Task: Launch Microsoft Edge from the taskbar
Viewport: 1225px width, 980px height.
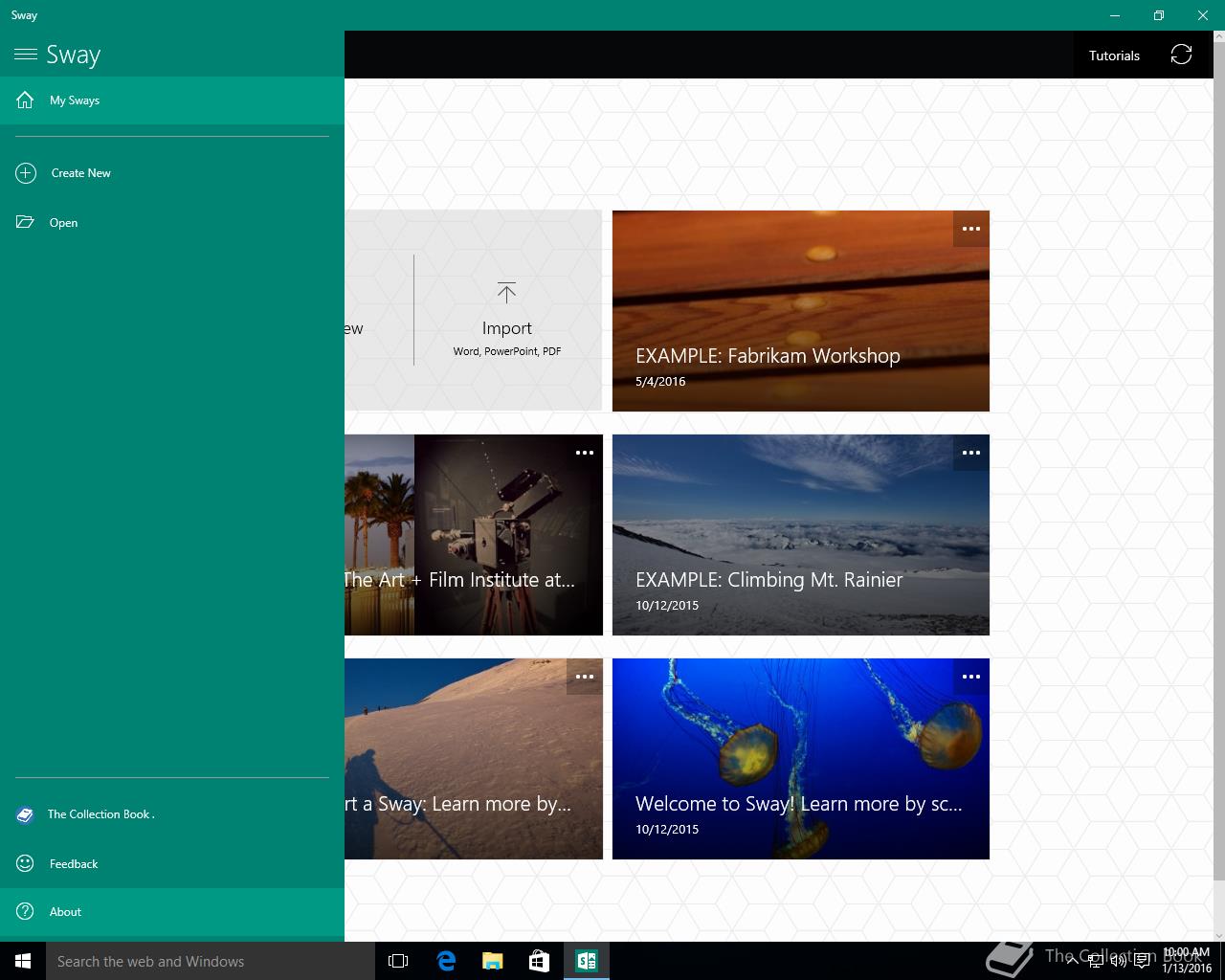Action: pos(446,961)
